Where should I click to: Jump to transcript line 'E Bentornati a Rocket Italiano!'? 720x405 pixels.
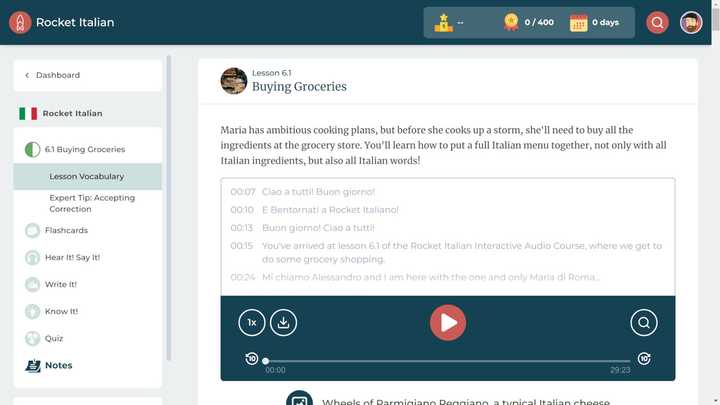click(x=330, y=210)
